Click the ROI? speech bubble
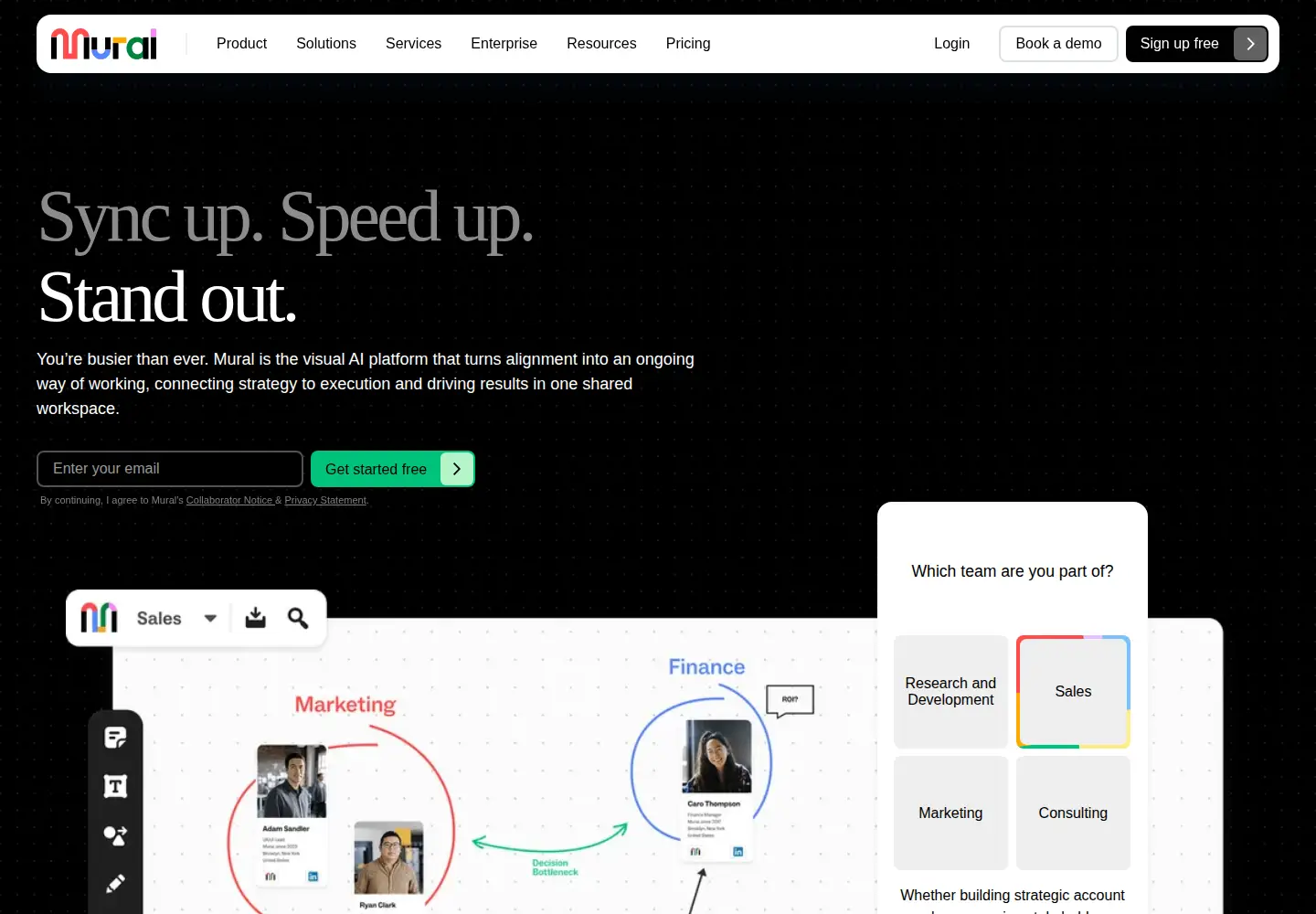 coord(791,701)
